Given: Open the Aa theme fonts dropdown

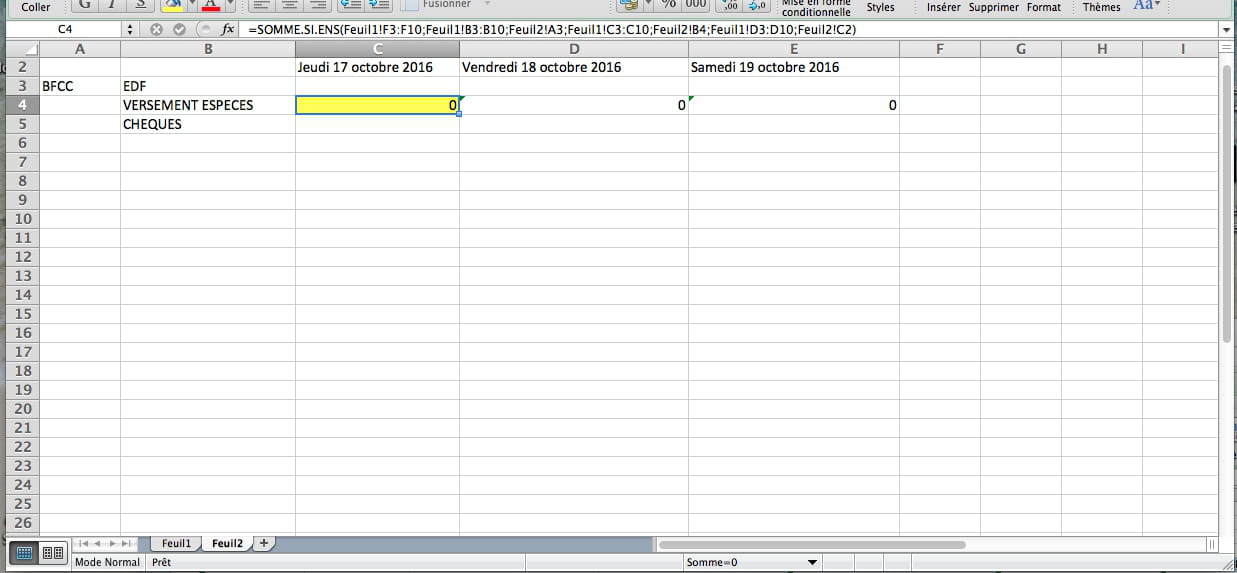Looking at the screenshot, I should tap(1146, 5).
